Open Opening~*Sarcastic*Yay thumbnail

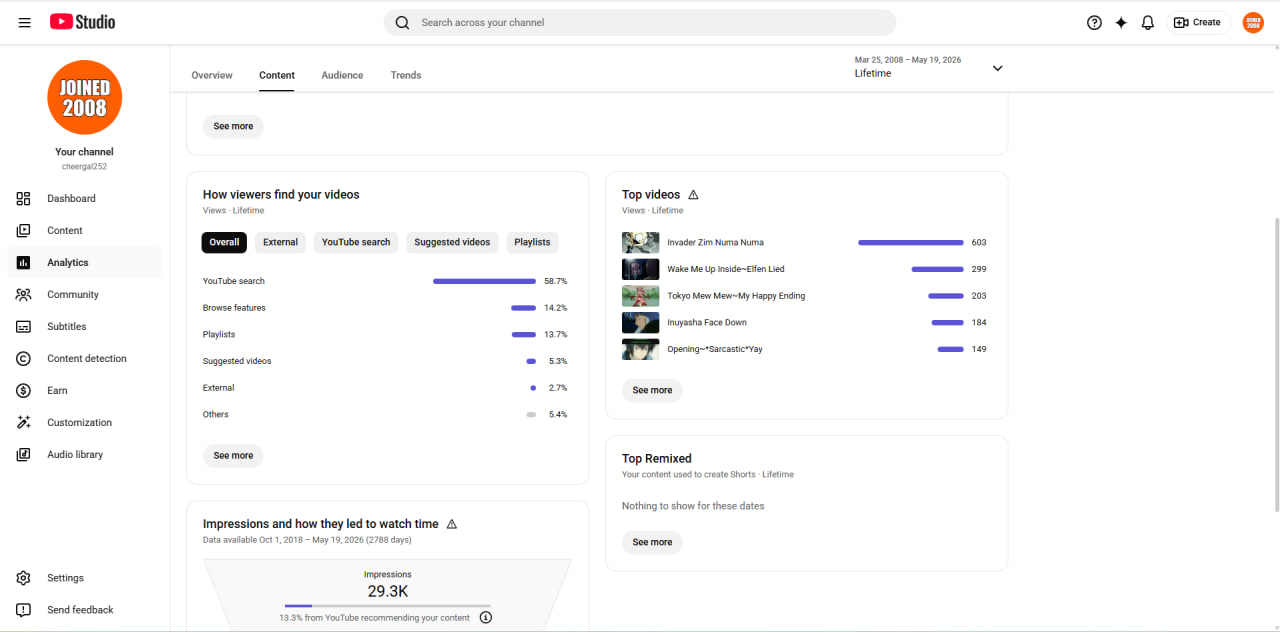click(640, 349)
